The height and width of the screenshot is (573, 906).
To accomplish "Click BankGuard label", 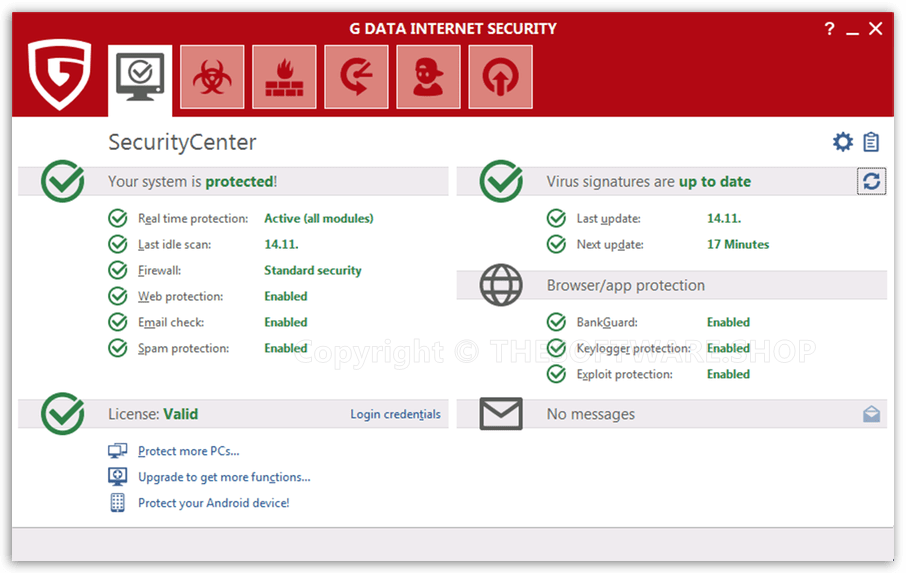I will point(607,322).
